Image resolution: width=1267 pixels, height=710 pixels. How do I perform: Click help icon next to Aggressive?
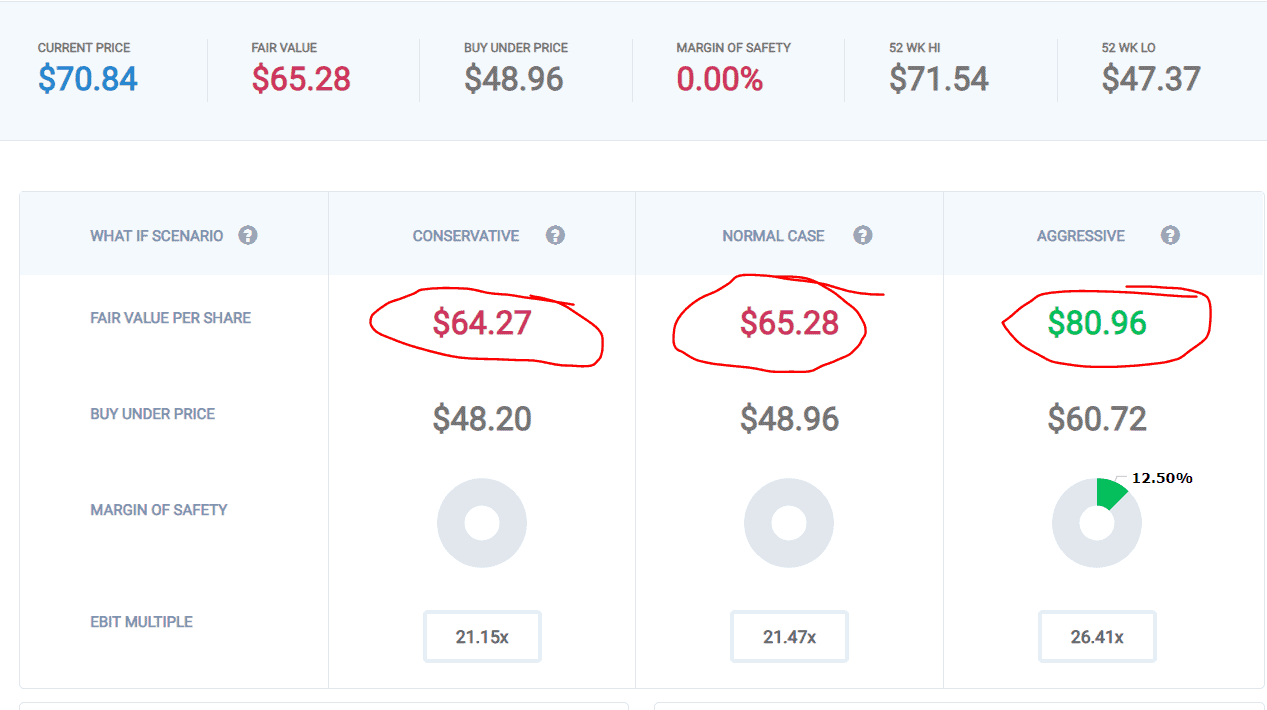[x=1170, y=236]
